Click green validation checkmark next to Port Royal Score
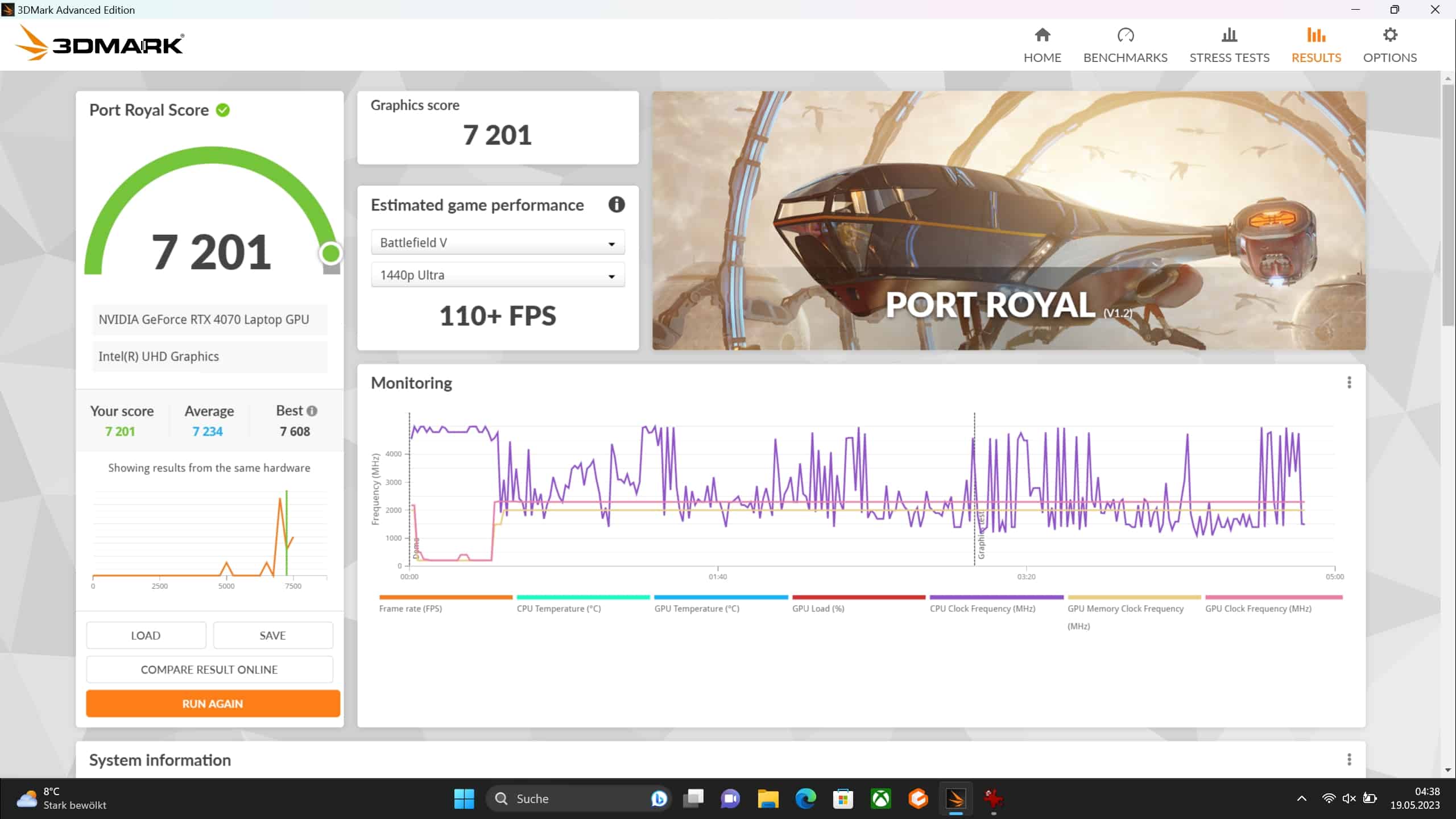Viewport: 1456px width, 819px height. click(x=223, y=110)
